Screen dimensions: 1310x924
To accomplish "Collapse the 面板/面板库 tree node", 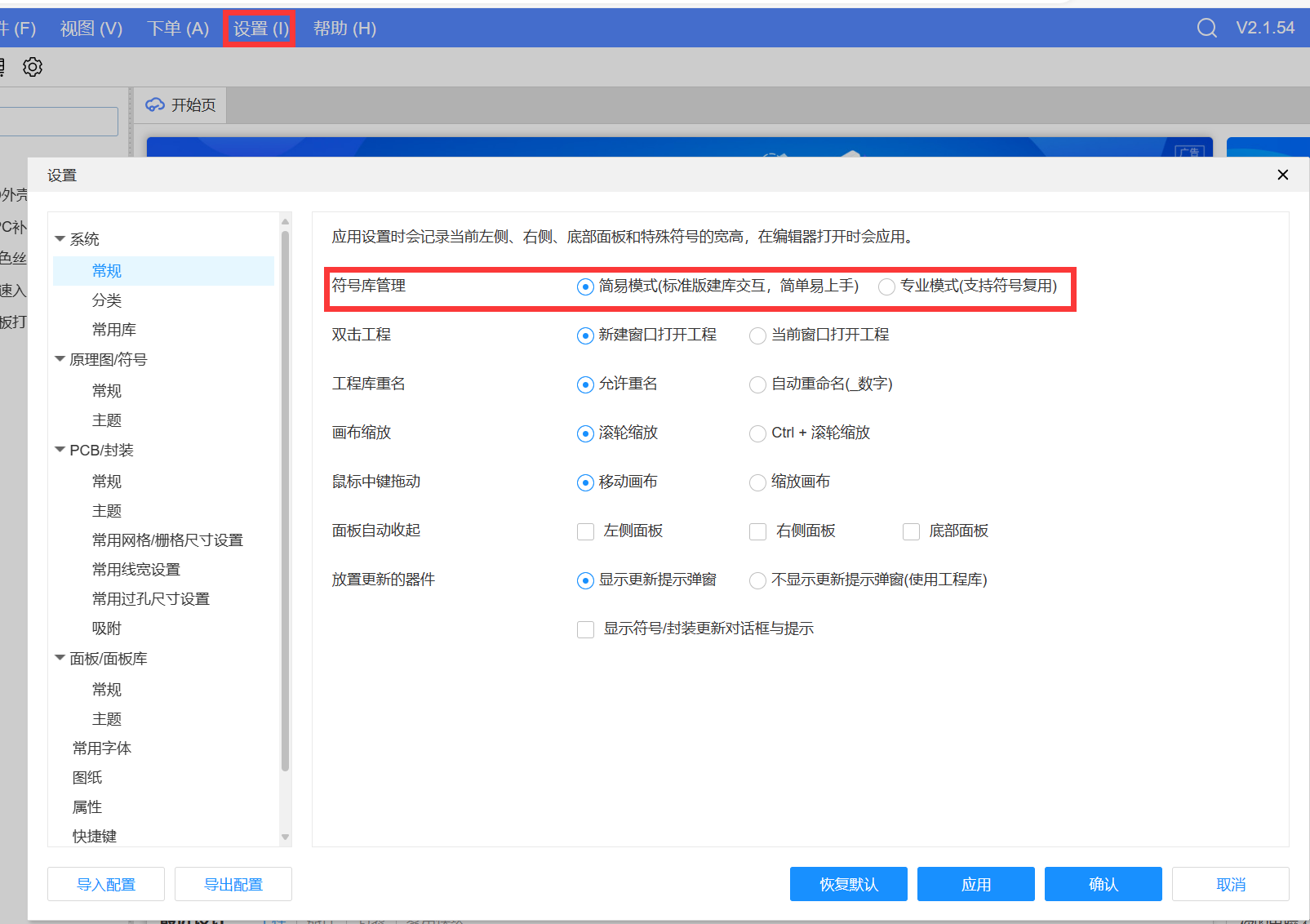I will [60, 657].
